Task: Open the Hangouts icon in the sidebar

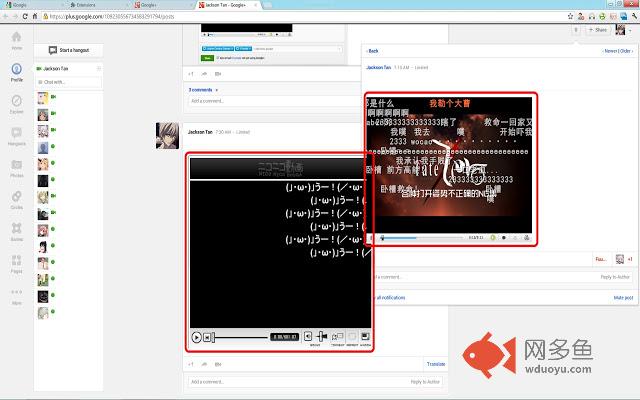Action: (16, 133)
